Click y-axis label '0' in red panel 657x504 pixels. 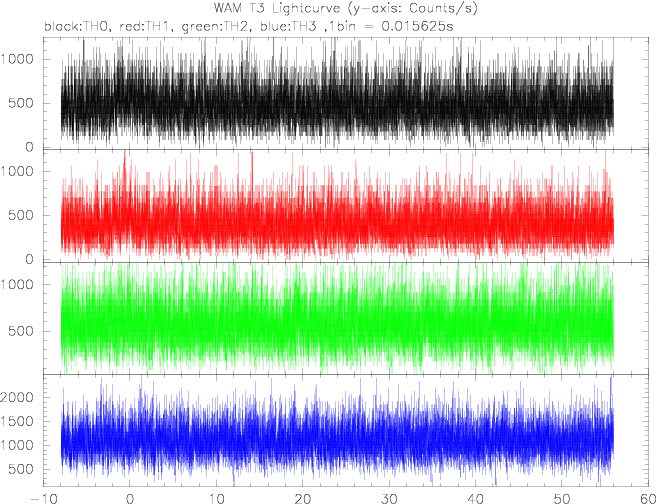[29, 260]
